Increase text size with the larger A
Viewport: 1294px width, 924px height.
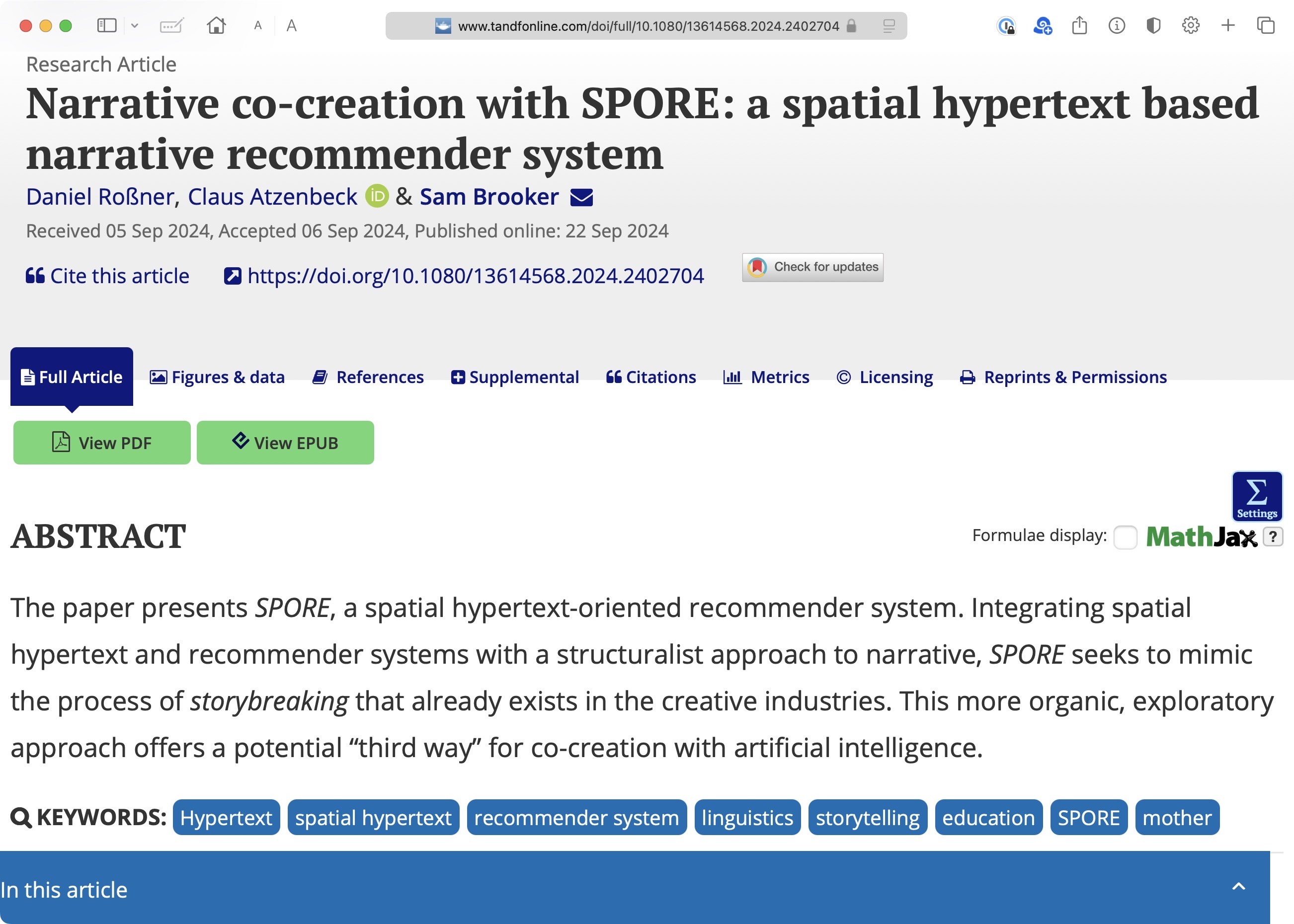click(291, 26)
